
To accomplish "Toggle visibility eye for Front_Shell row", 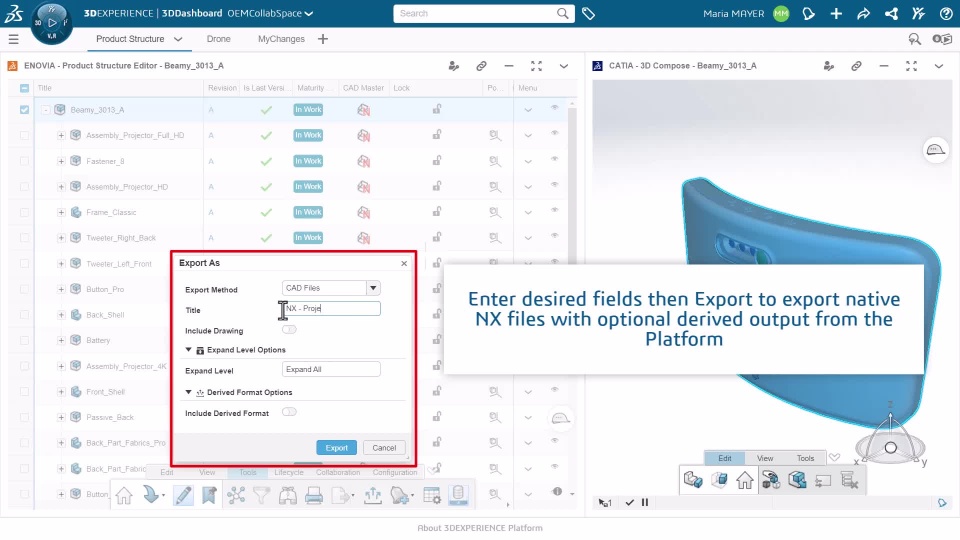I will 554,389.
